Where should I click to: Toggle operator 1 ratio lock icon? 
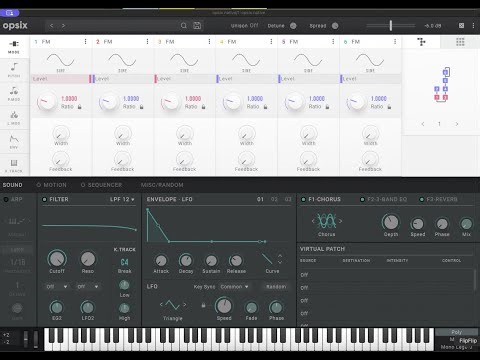80,107
